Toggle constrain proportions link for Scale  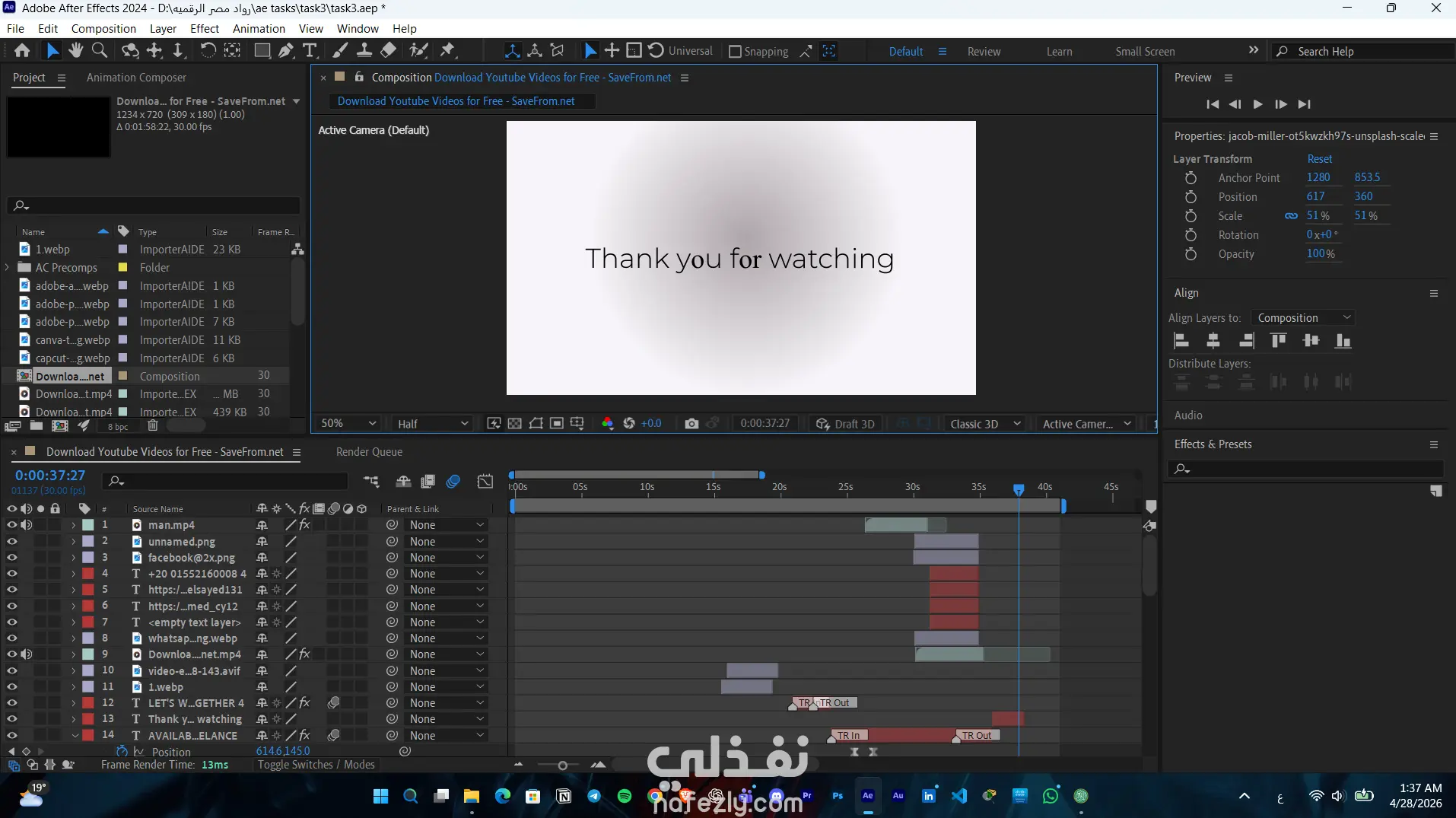(1291, 216)
